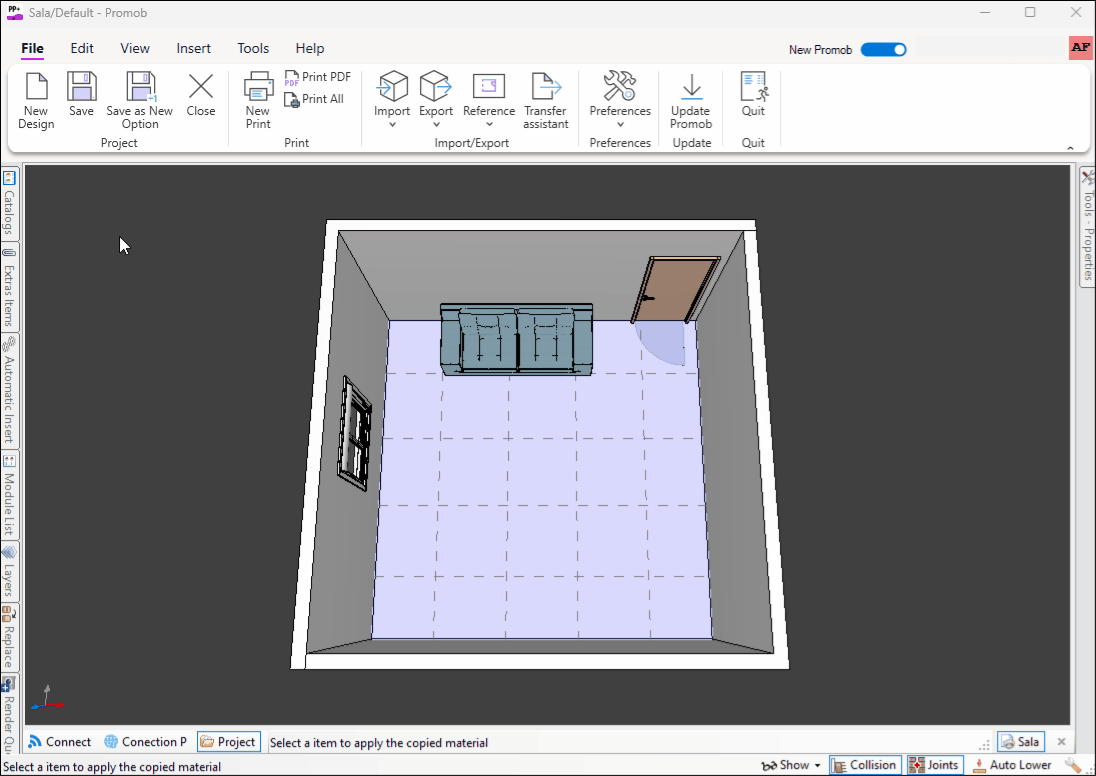Image resolution: width=1096 pixels, height=776 pixels.
Task: Click the Save icon in ribbon
Action: pos(81,87)
